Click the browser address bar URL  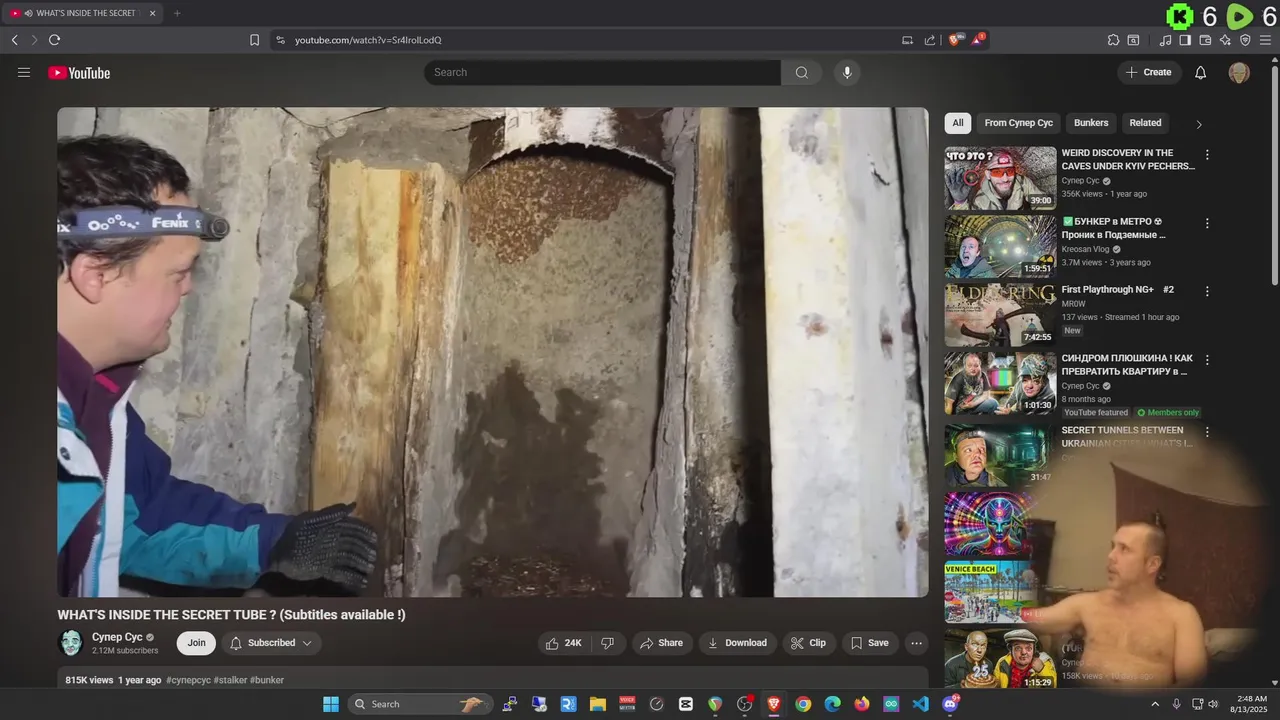[368, 40]
